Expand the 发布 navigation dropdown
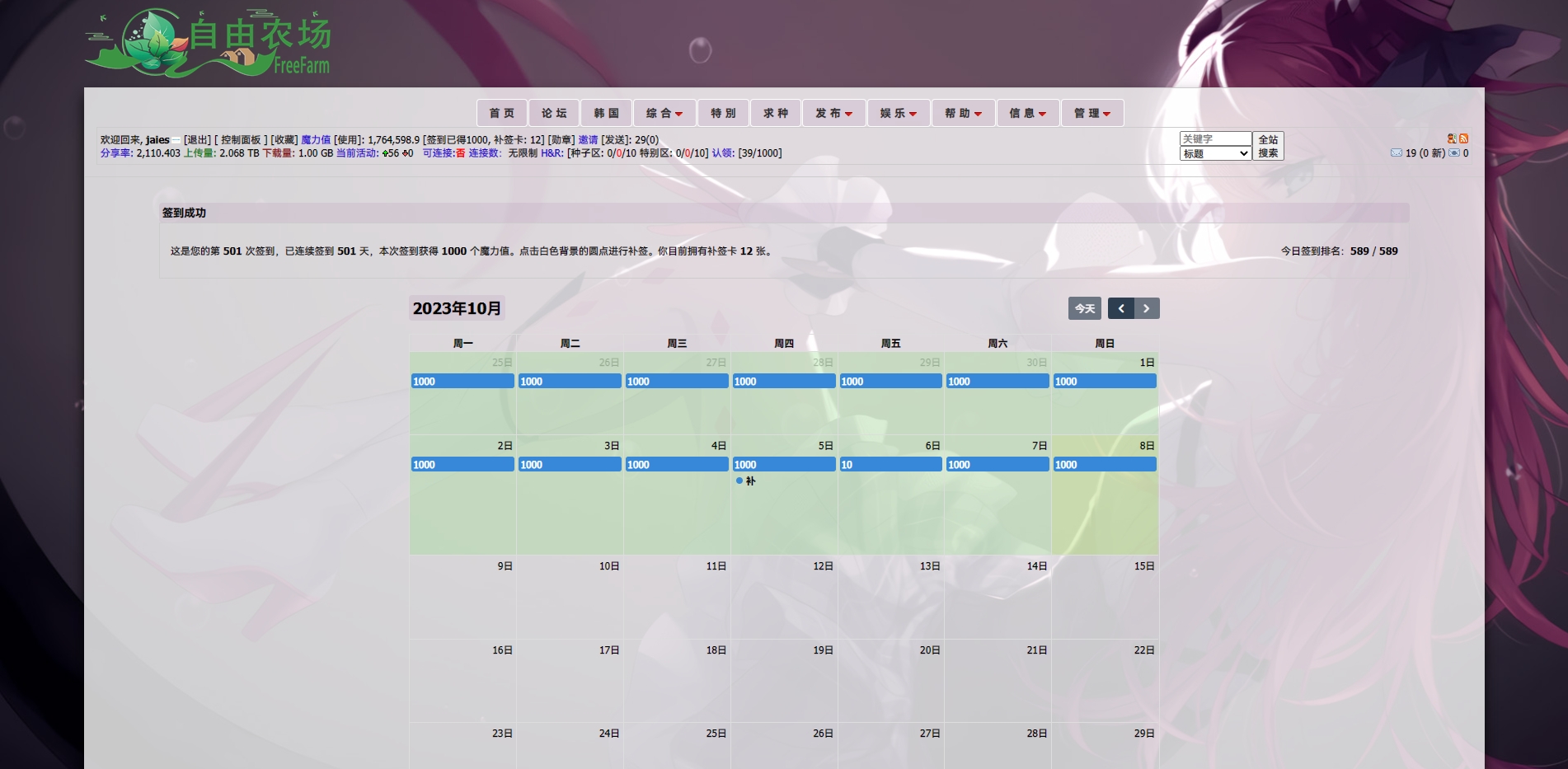The height and width of the screenshot is (769, 1568). click(x=833, y=113)
